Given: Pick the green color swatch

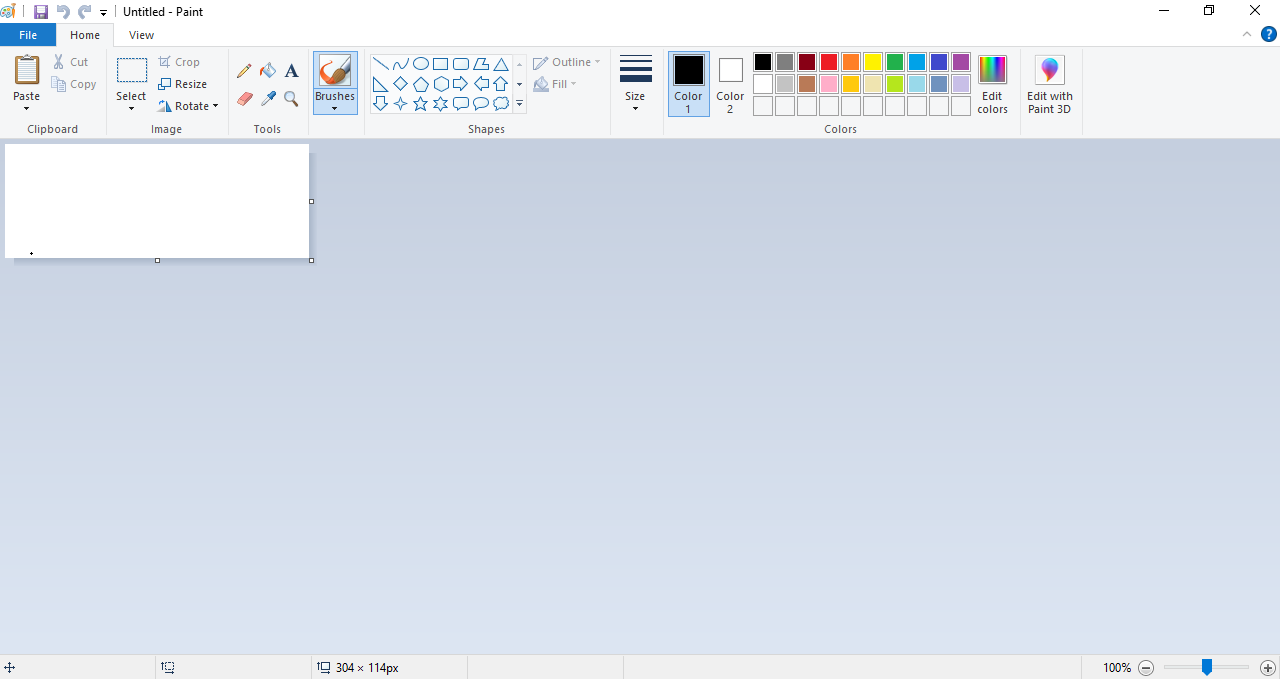Looking at the screenshot, I should (895, 62).
